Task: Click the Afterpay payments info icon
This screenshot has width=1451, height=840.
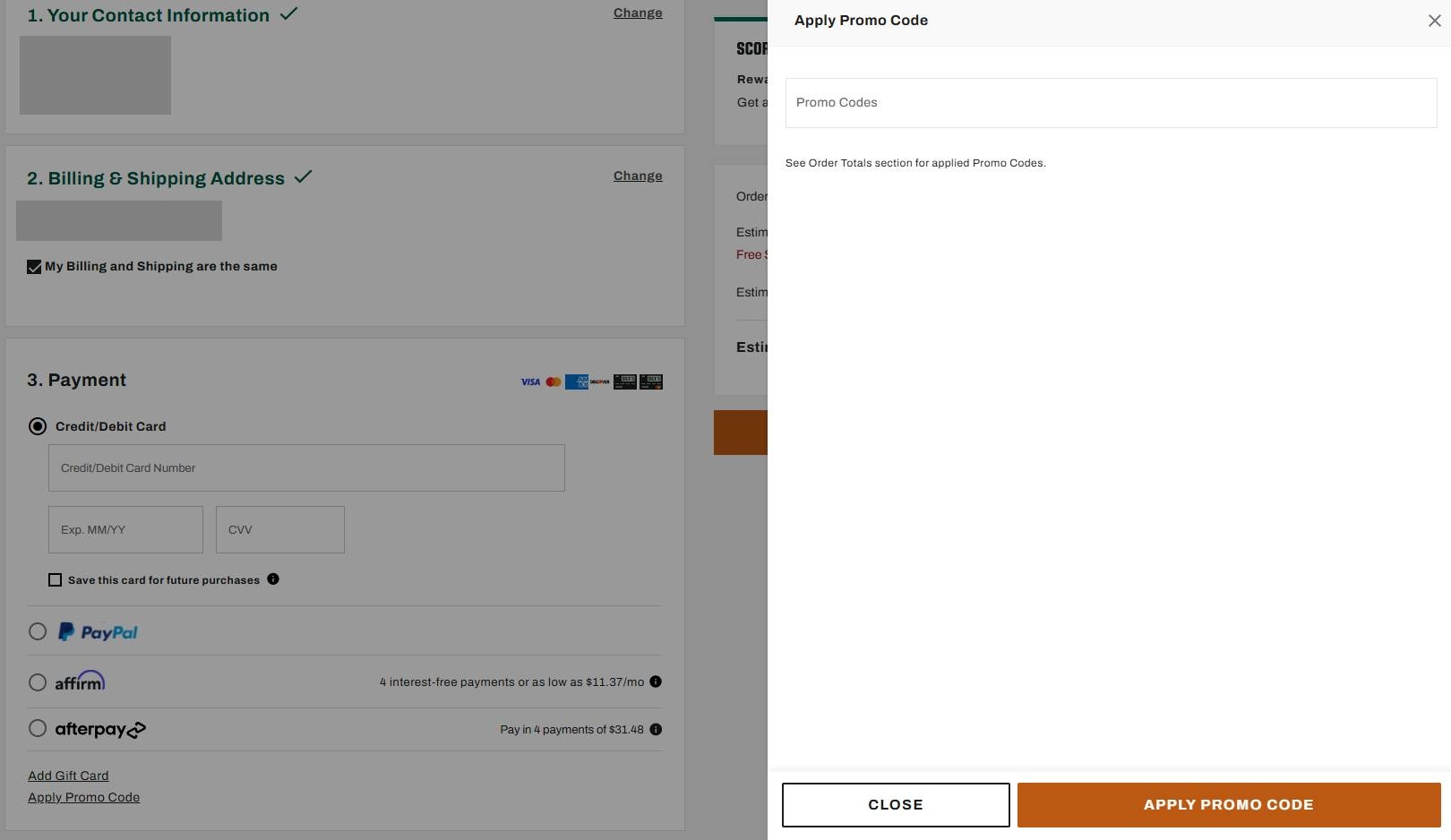Action: click(656, 729)
